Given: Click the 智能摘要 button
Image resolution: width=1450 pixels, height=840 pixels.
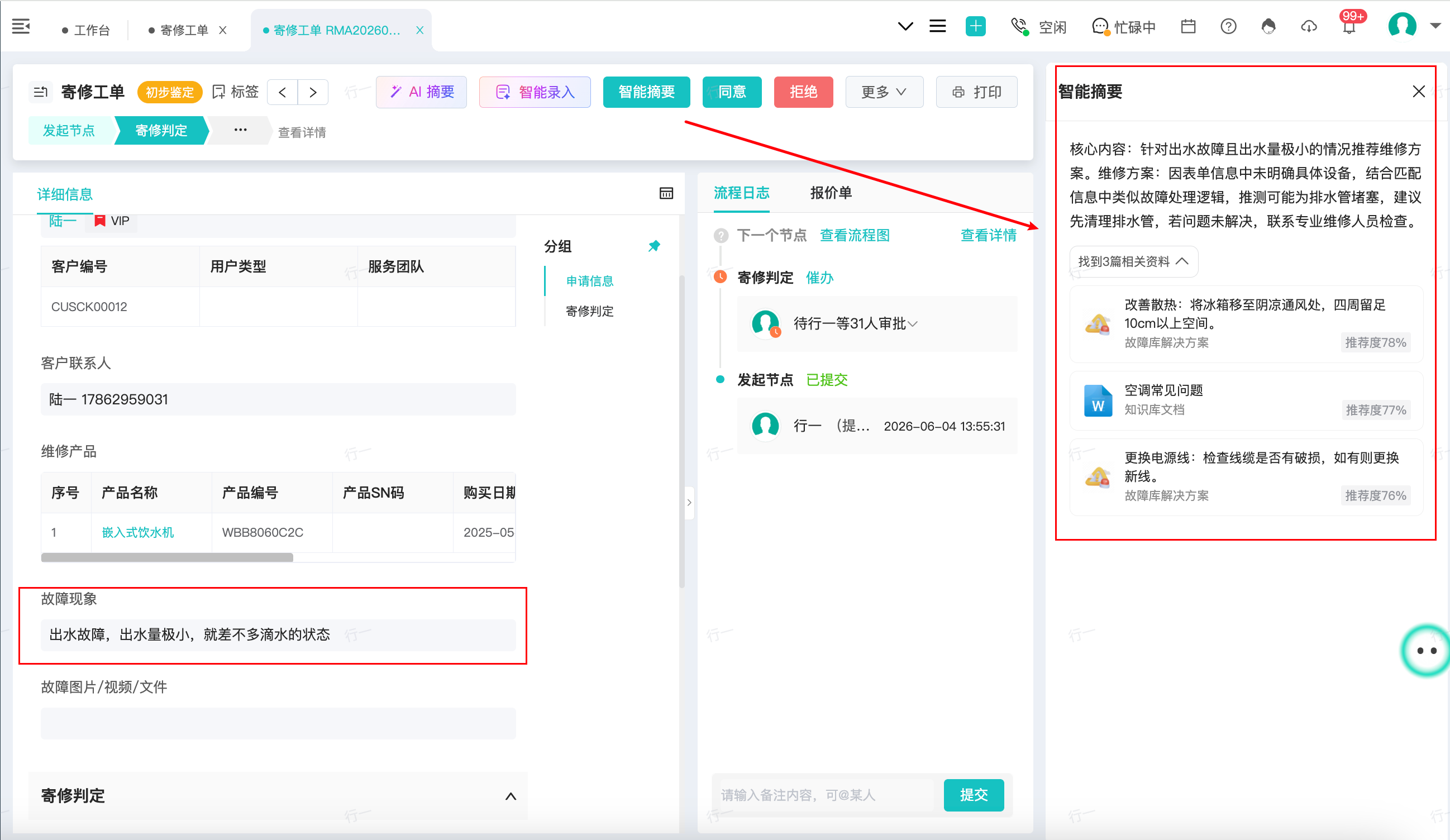Looking at the screenshot, I should click(646, 92).
